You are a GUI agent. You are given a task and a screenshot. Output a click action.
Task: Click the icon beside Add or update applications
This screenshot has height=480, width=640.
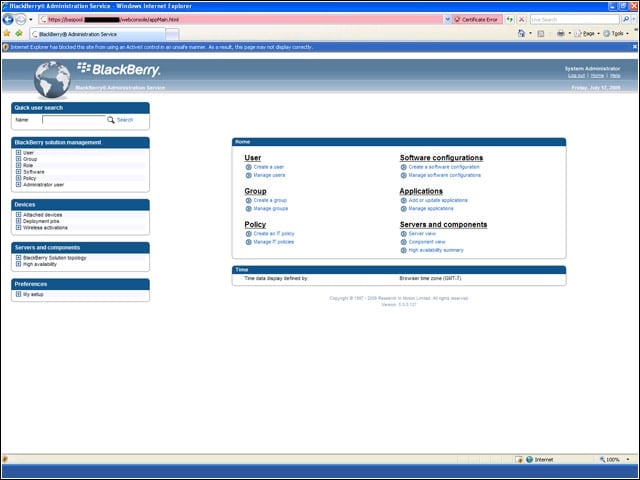coord(404,200)
